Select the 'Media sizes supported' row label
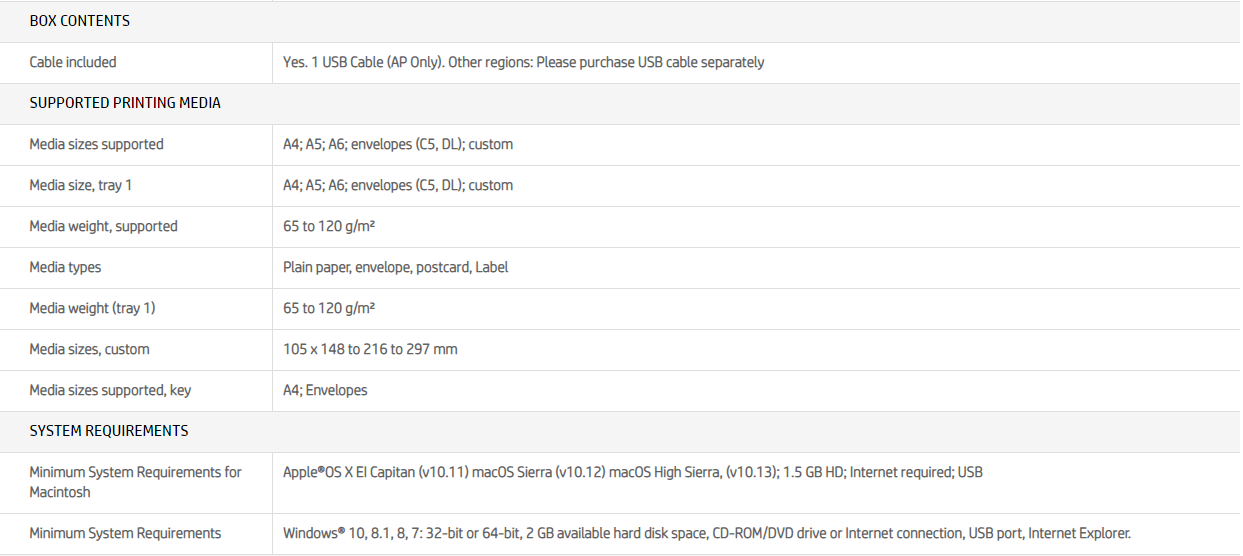Image resolution: width=1243 pixels, height=556 pixels. 96,144
